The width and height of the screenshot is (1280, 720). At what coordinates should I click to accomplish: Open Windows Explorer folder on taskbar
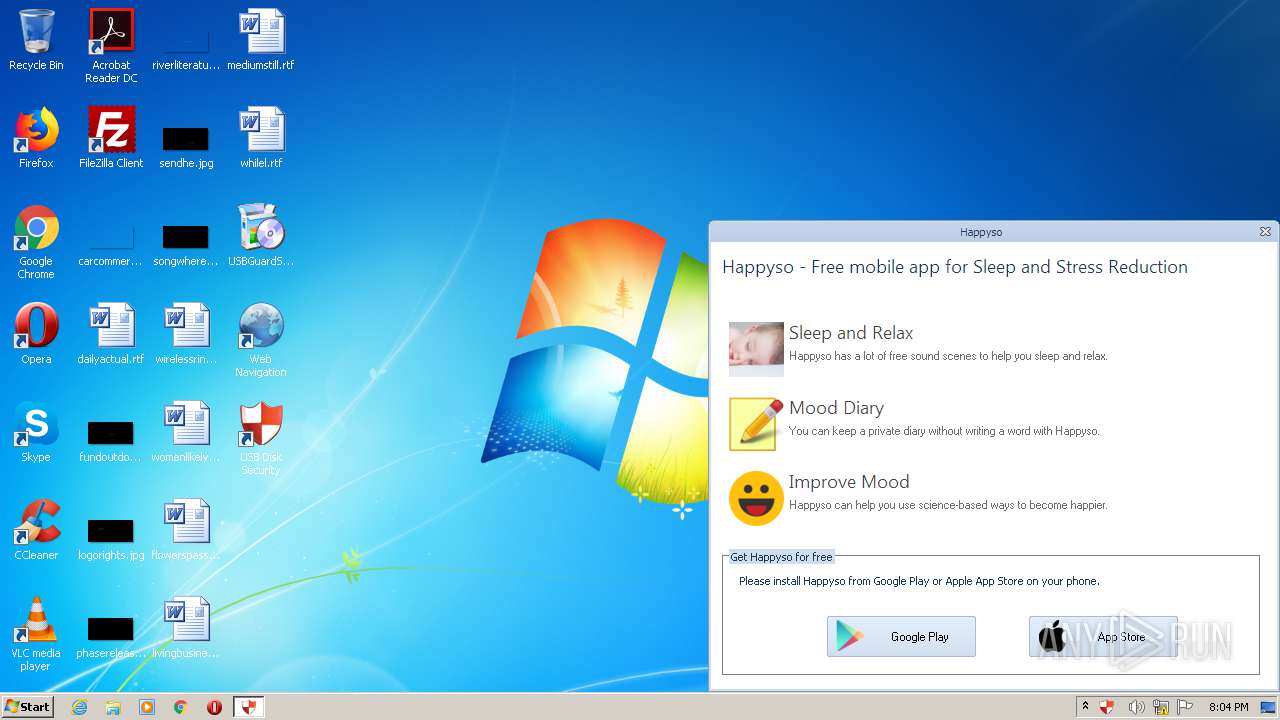click(x=113, y=707)
